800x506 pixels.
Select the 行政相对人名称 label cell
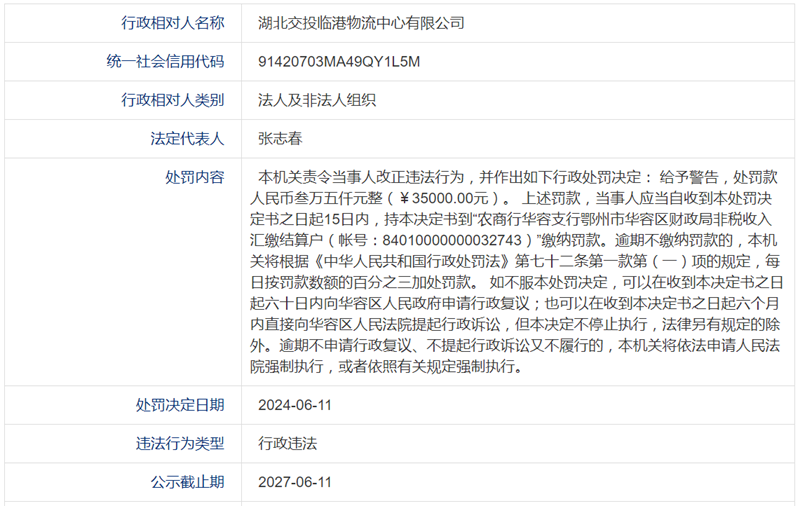click(x=172, y=22)
